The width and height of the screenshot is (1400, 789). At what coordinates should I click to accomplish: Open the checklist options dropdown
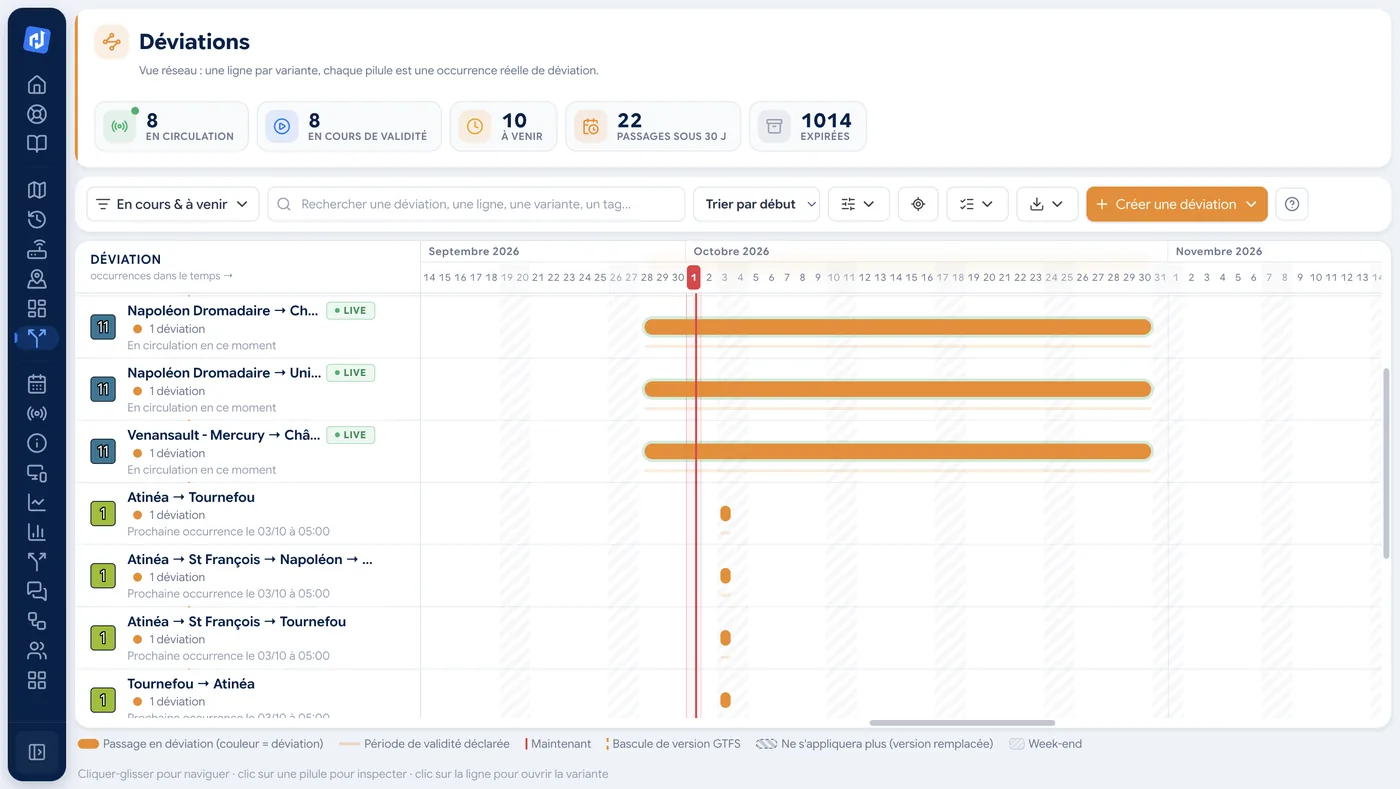pyautogui.click(x=977, y=204)
